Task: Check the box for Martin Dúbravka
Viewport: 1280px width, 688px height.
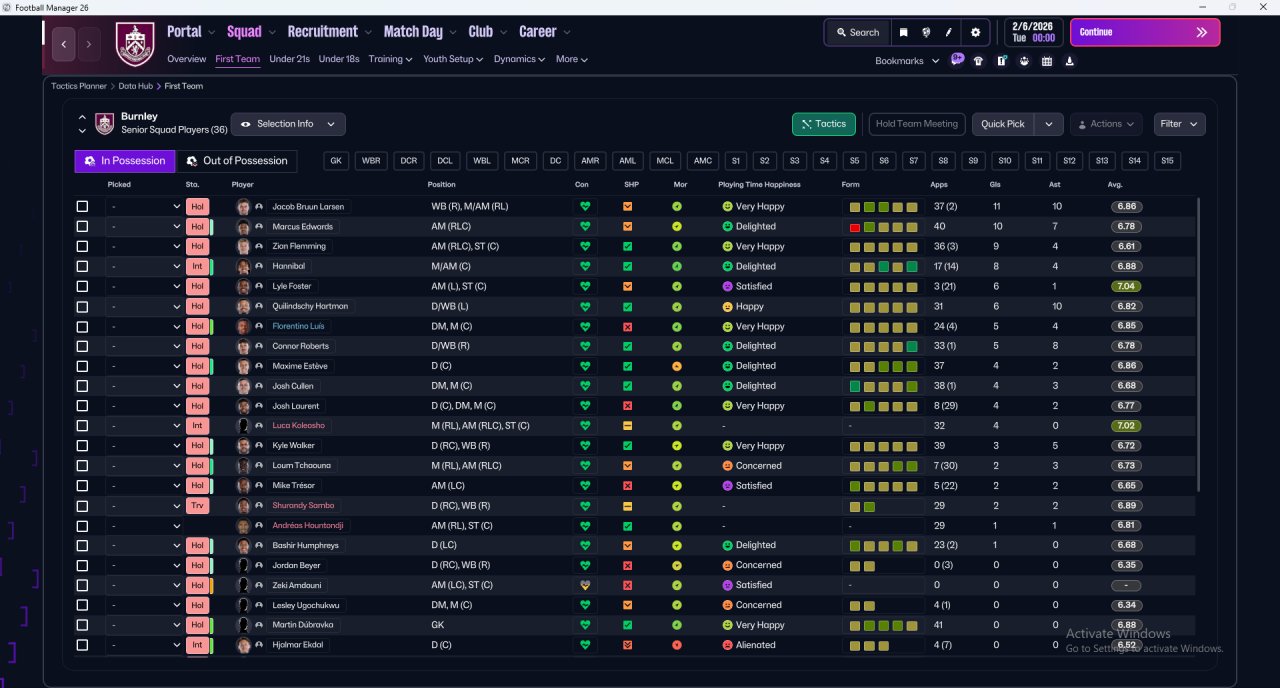Action: pyautogui.click(x=82, y=626)
